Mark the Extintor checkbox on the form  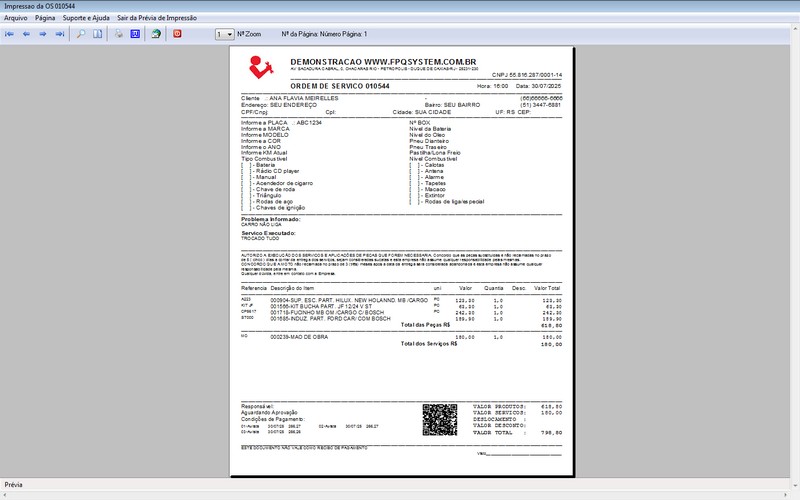point(415,195)
